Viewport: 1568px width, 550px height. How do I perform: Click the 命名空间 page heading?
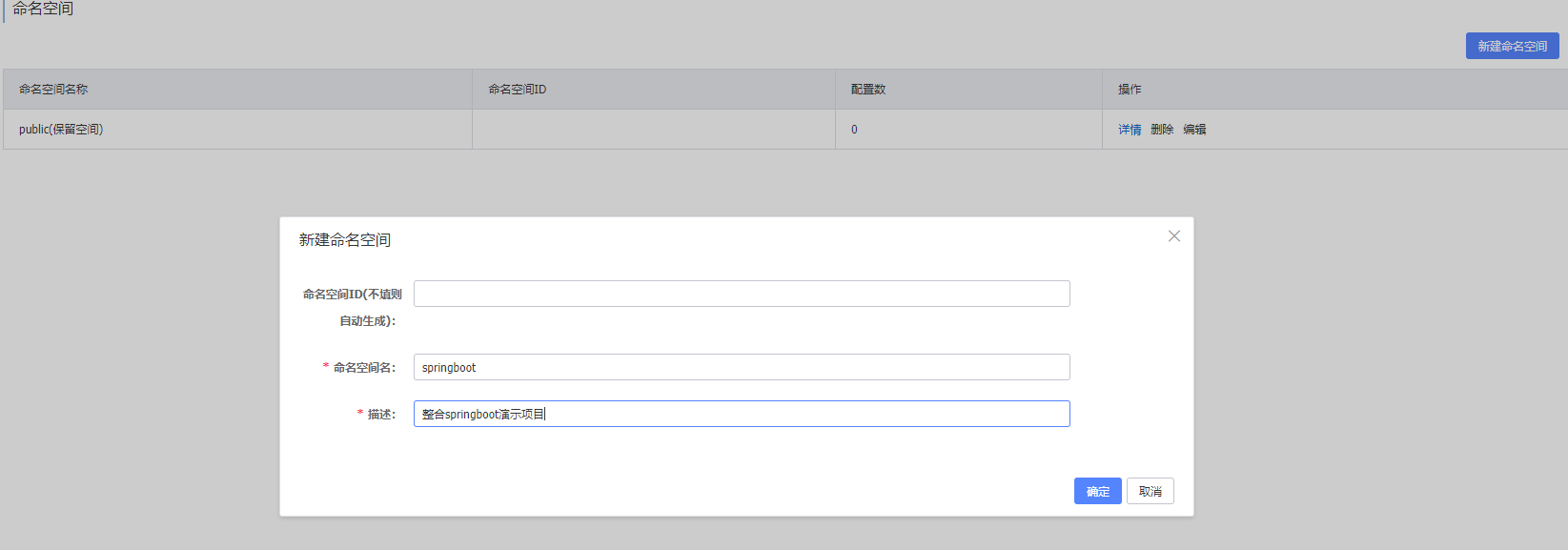(x=43, y=9)
